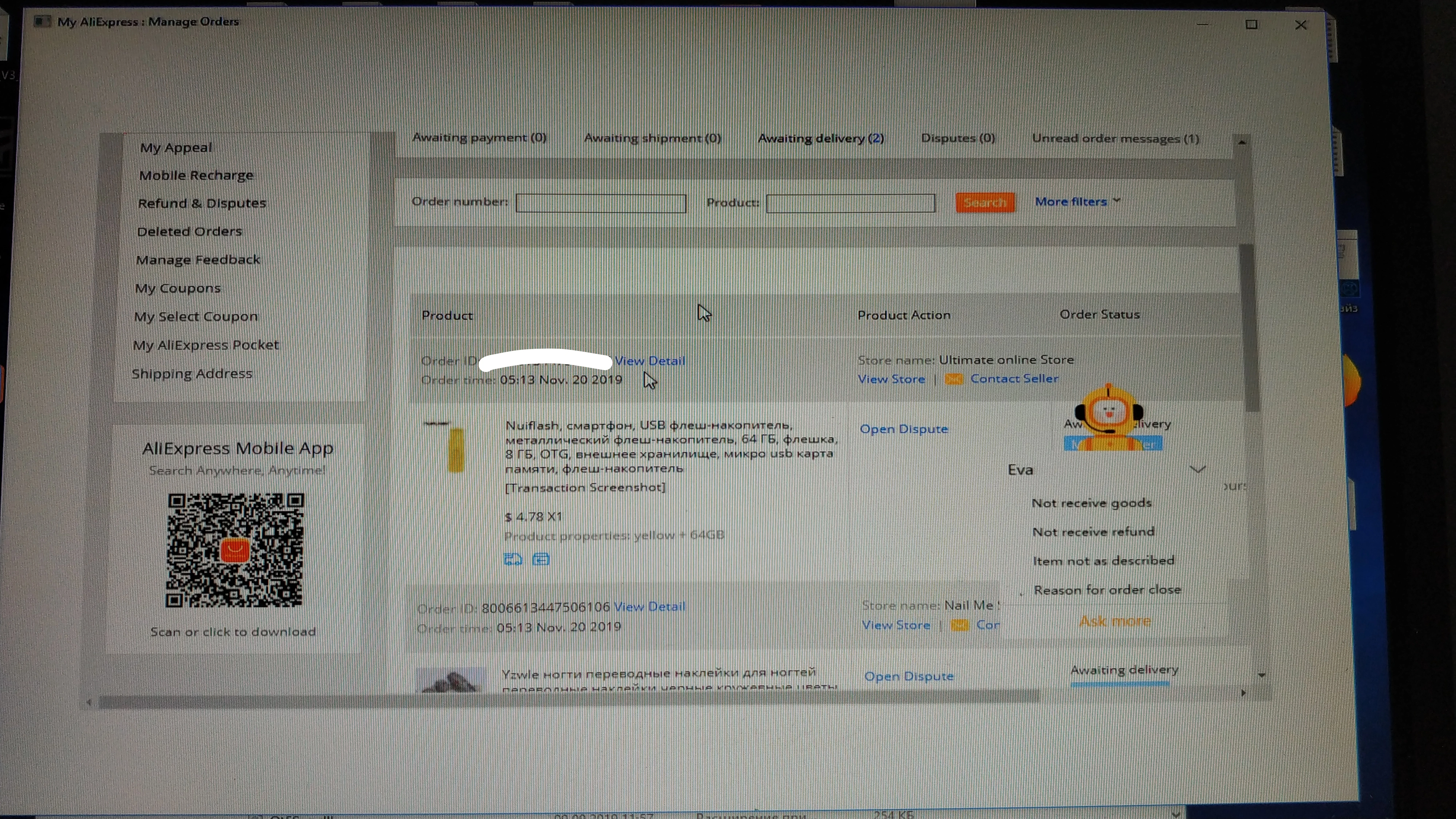Viewport: 1456px width, 819px height.
Task: Click the blue truck icon under the flash drive
Action: click(513, 559)
